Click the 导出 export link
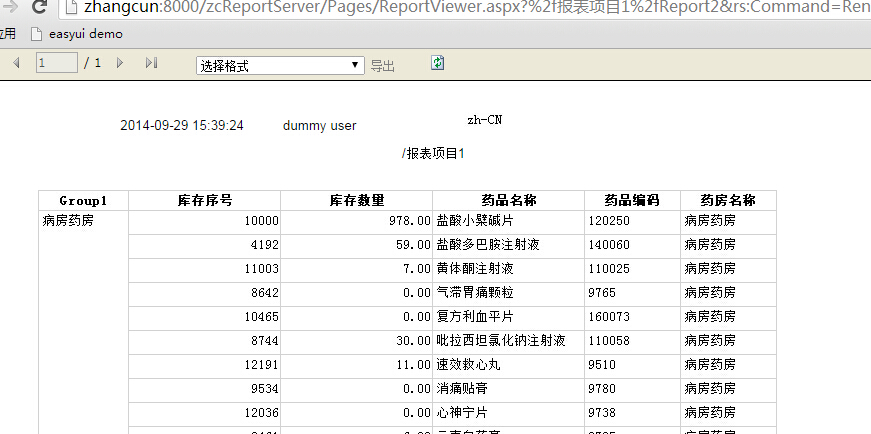The height and width of the screenshot is (434, 871). click(383, 66)
